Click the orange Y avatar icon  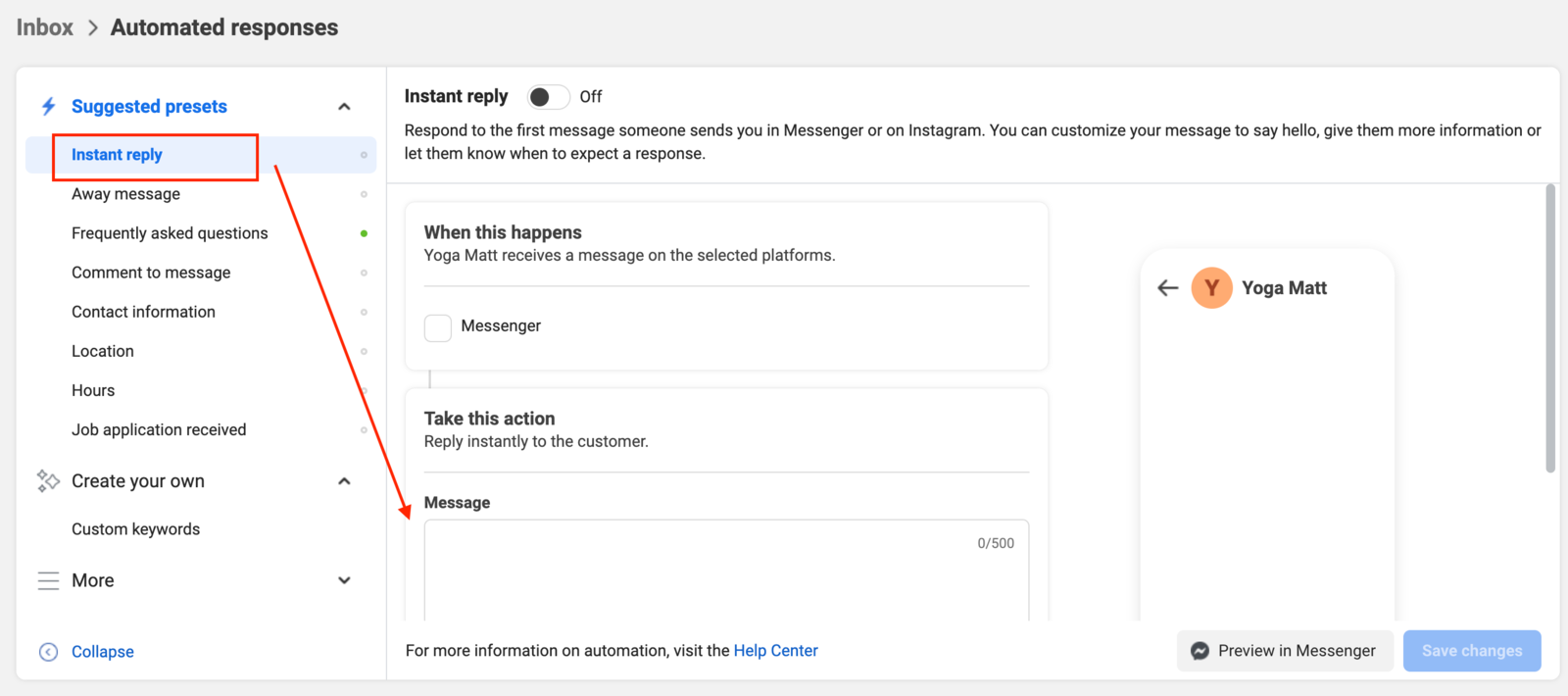1211,287
